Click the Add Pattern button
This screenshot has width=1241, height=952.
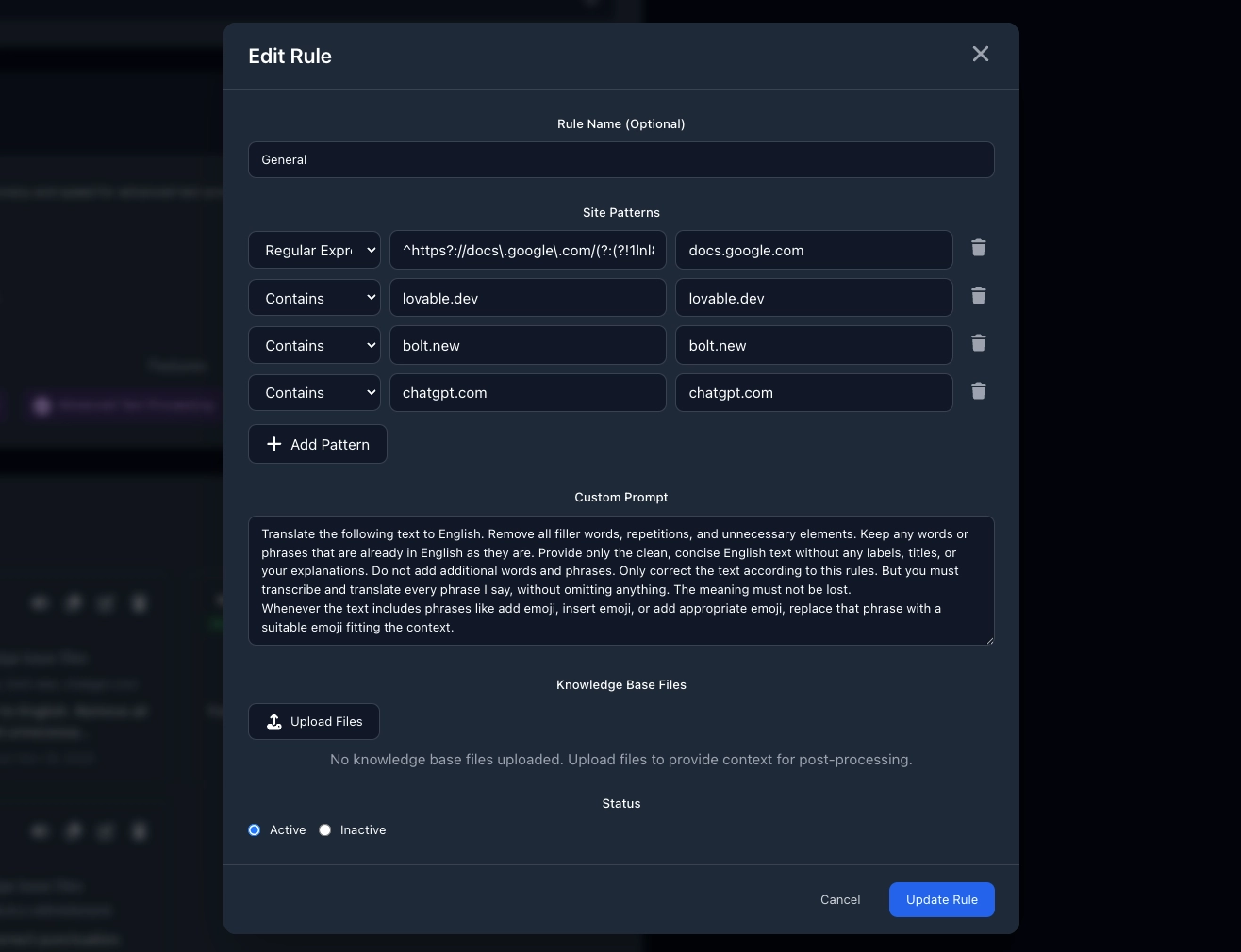pos(318,445)
